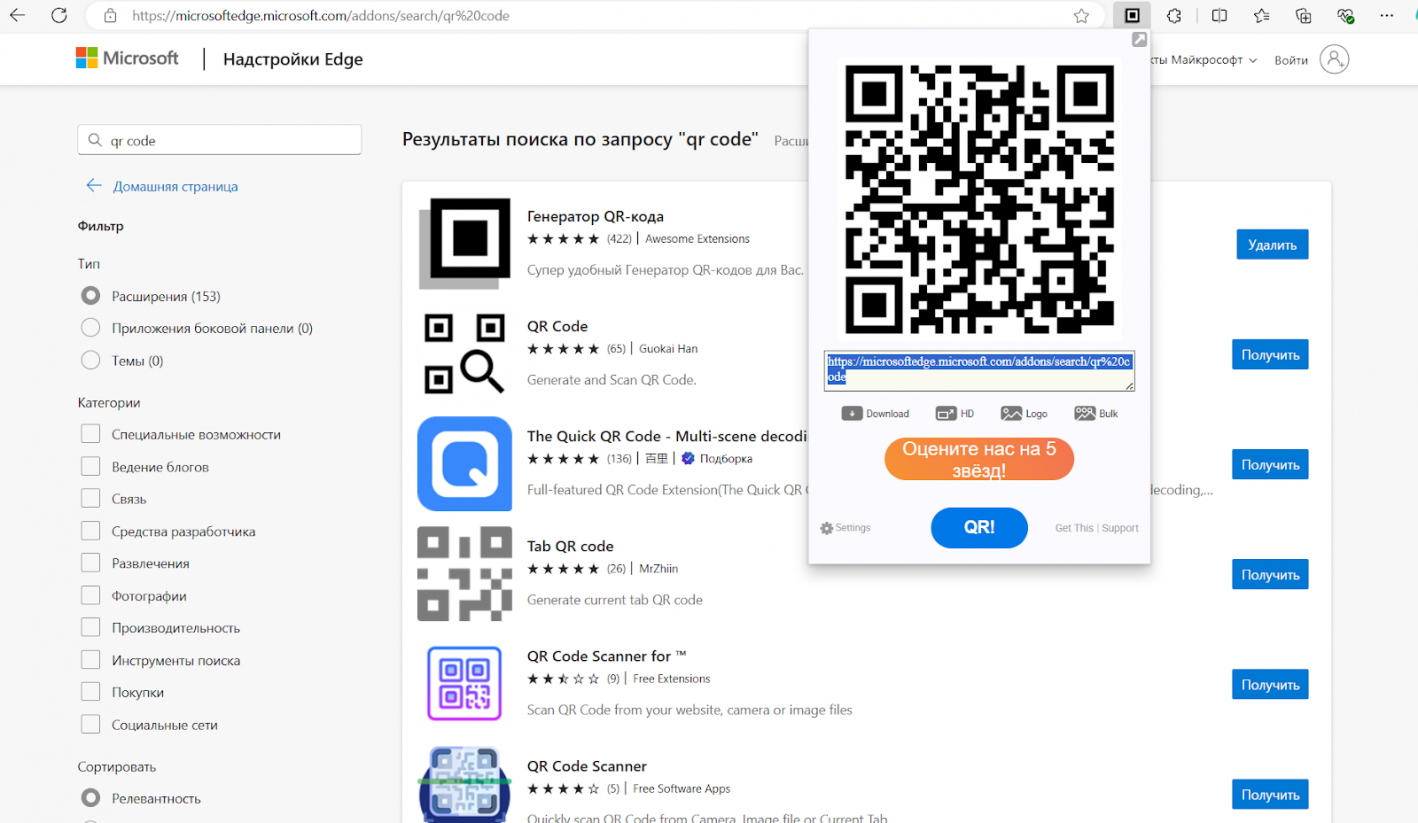Image resolution: width=1418 pixels, height=823 pixels.
Task: Check the Специальные возможности checkbox
Action: click(91, 434)
